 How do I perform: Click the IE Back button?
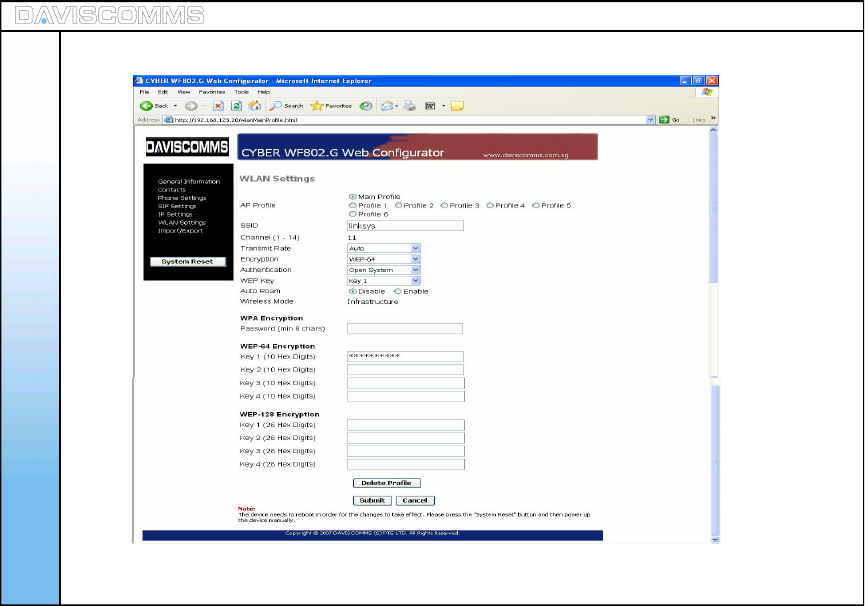coord(154,106)
